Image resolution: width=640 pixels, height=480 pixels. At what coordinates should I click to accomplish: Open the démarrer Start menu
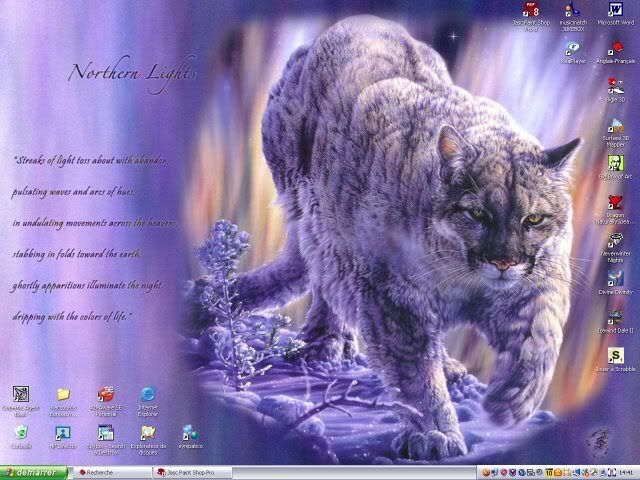(34, 472)
